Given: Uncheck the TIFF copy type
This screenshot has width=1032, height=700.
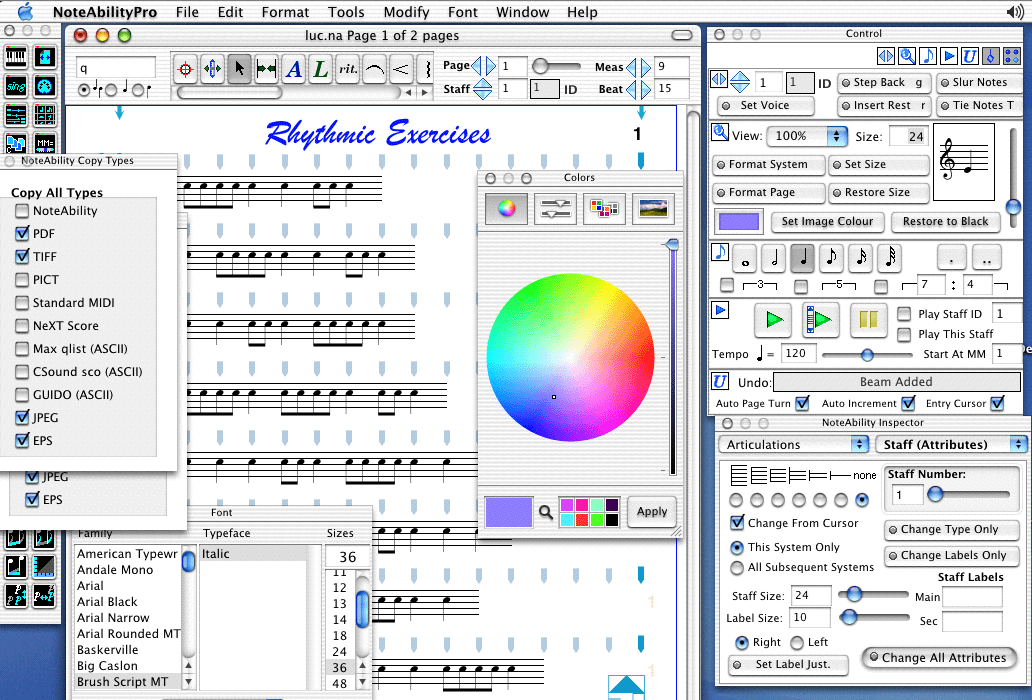Looking at the screenshot, I should pyautogui.click(x=23, y=257).
